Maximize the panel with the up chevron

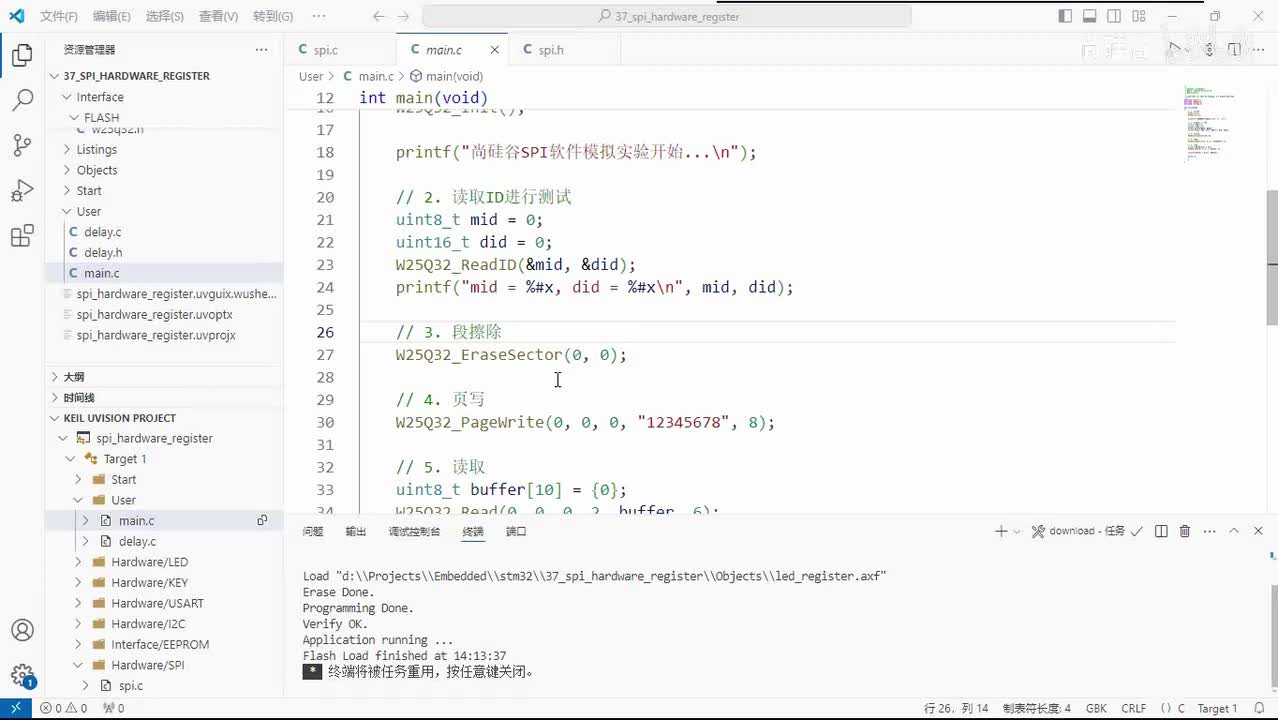(x=1234, y=531)
